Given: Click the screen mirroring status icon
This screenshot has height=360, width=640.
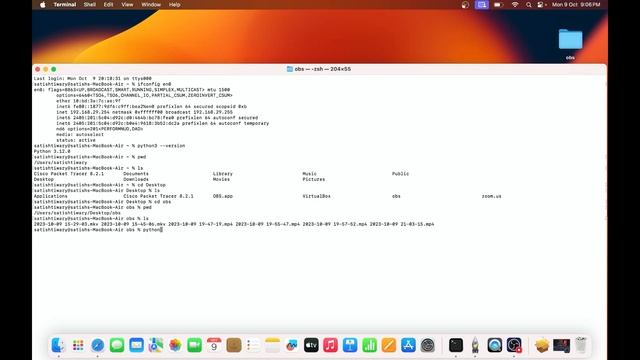Looking at the screenshot, I should 482,4.
